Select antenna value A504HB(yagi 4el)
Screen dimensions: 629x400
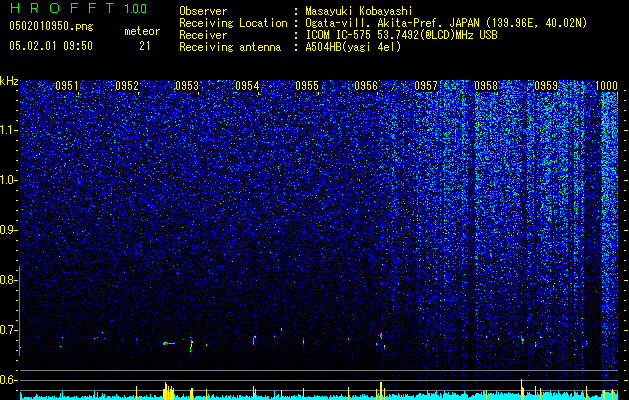(x=353, y=47)
